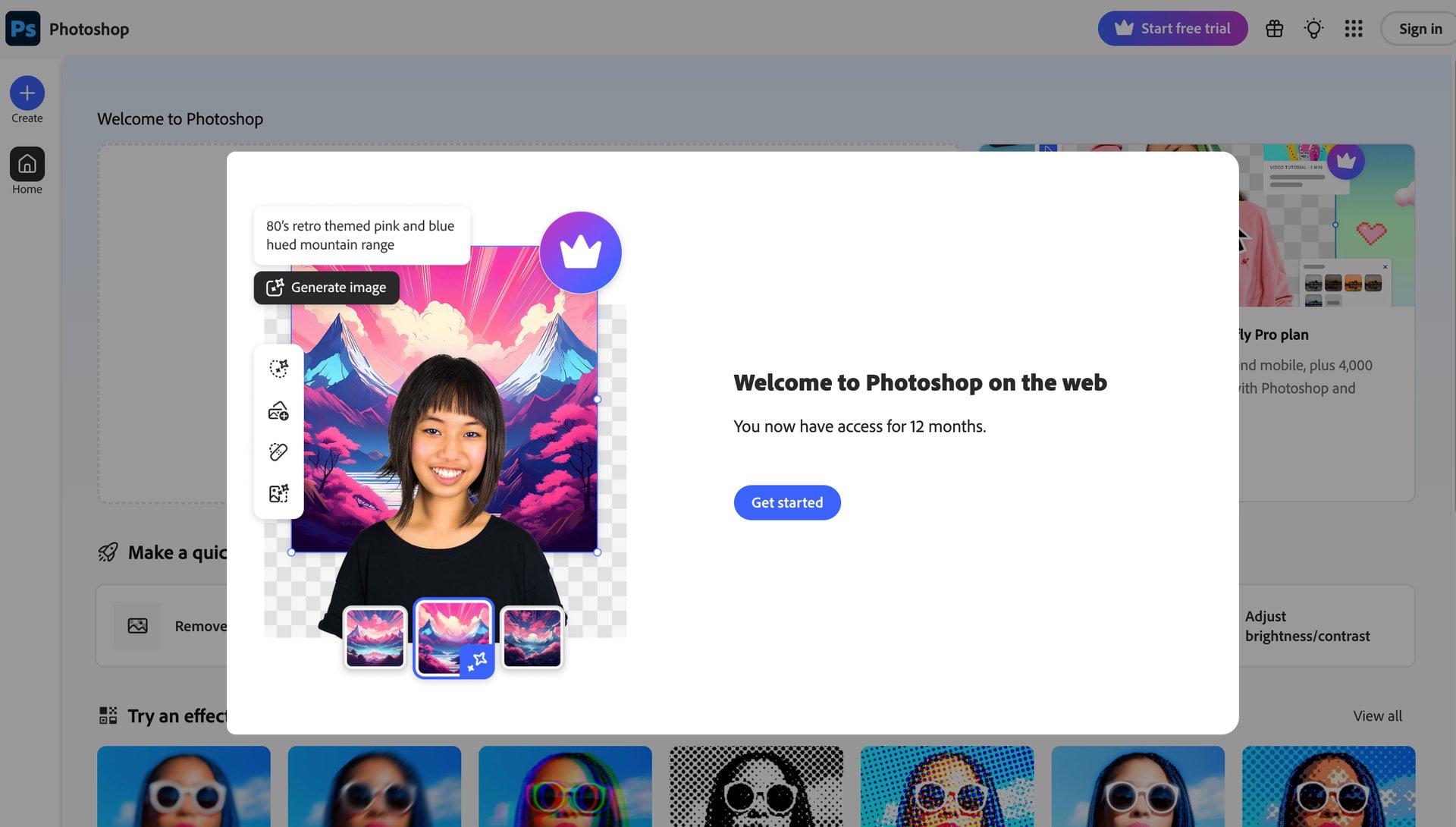Click the Generate image button near the prompt
The width and height of the screenshot is (1456, 827).
326,288
